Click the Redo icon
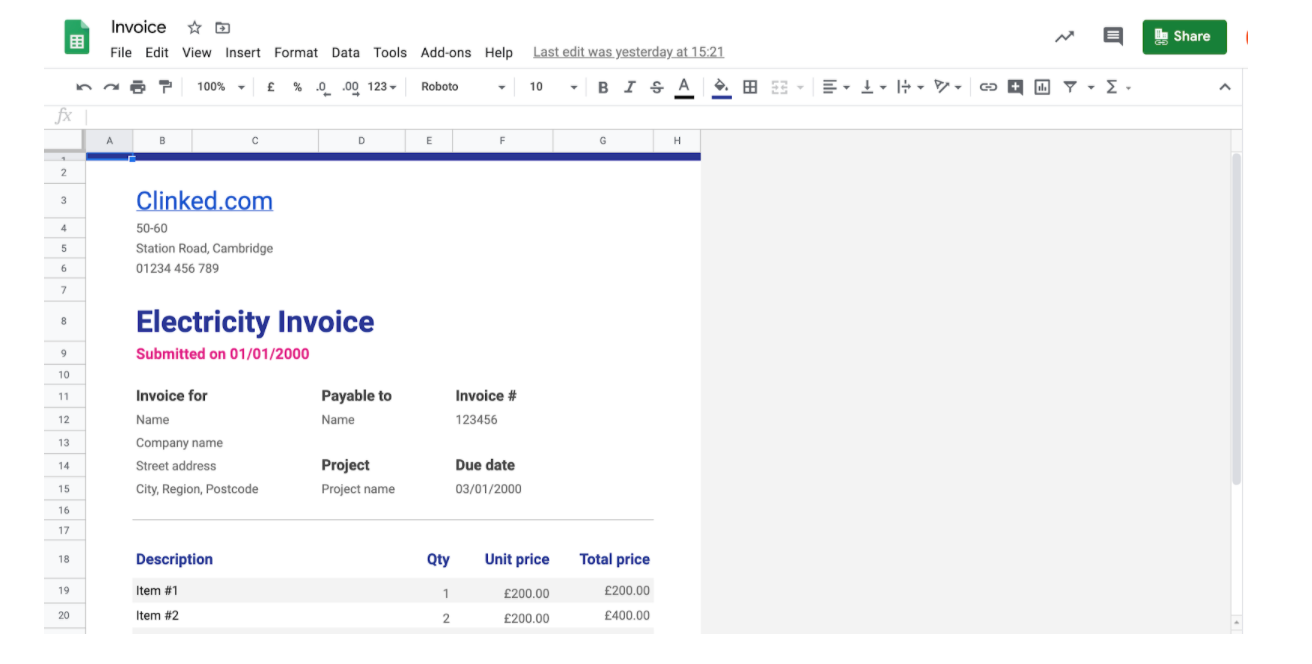Viewport: 1312px width, 664px height. pyautogui.click(x=111, y=87)
